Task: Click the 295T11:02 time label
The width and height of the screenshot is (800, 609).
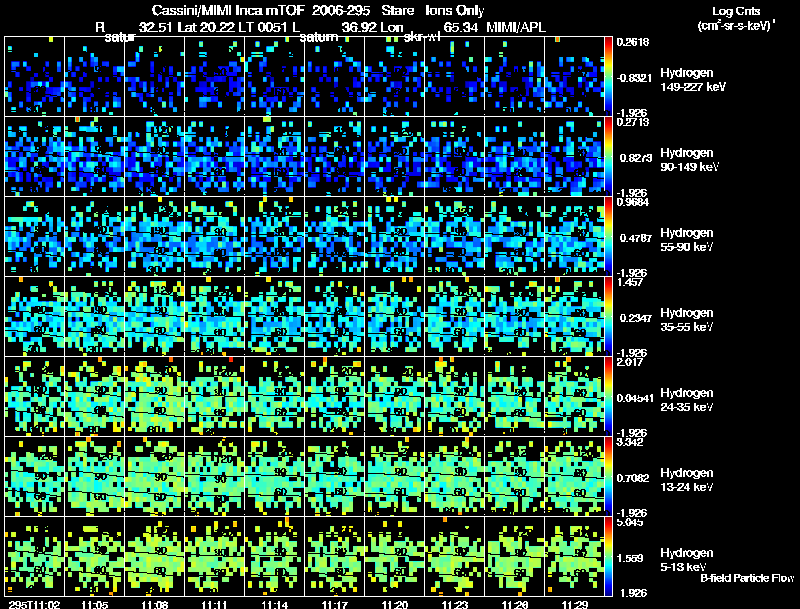Action: [x=35, y=604]
